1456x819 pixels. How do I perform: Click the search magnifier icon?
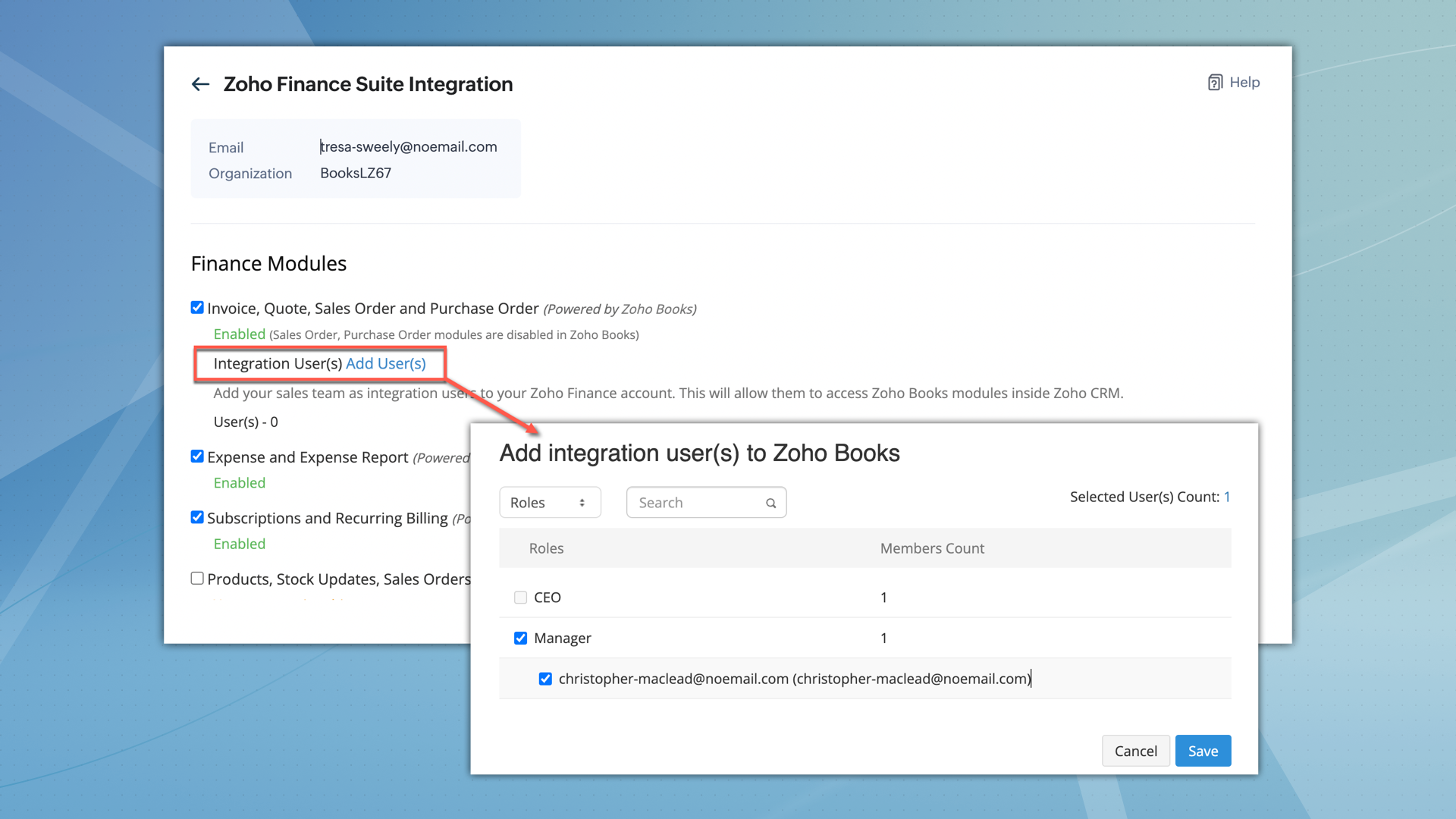(770, 503)
